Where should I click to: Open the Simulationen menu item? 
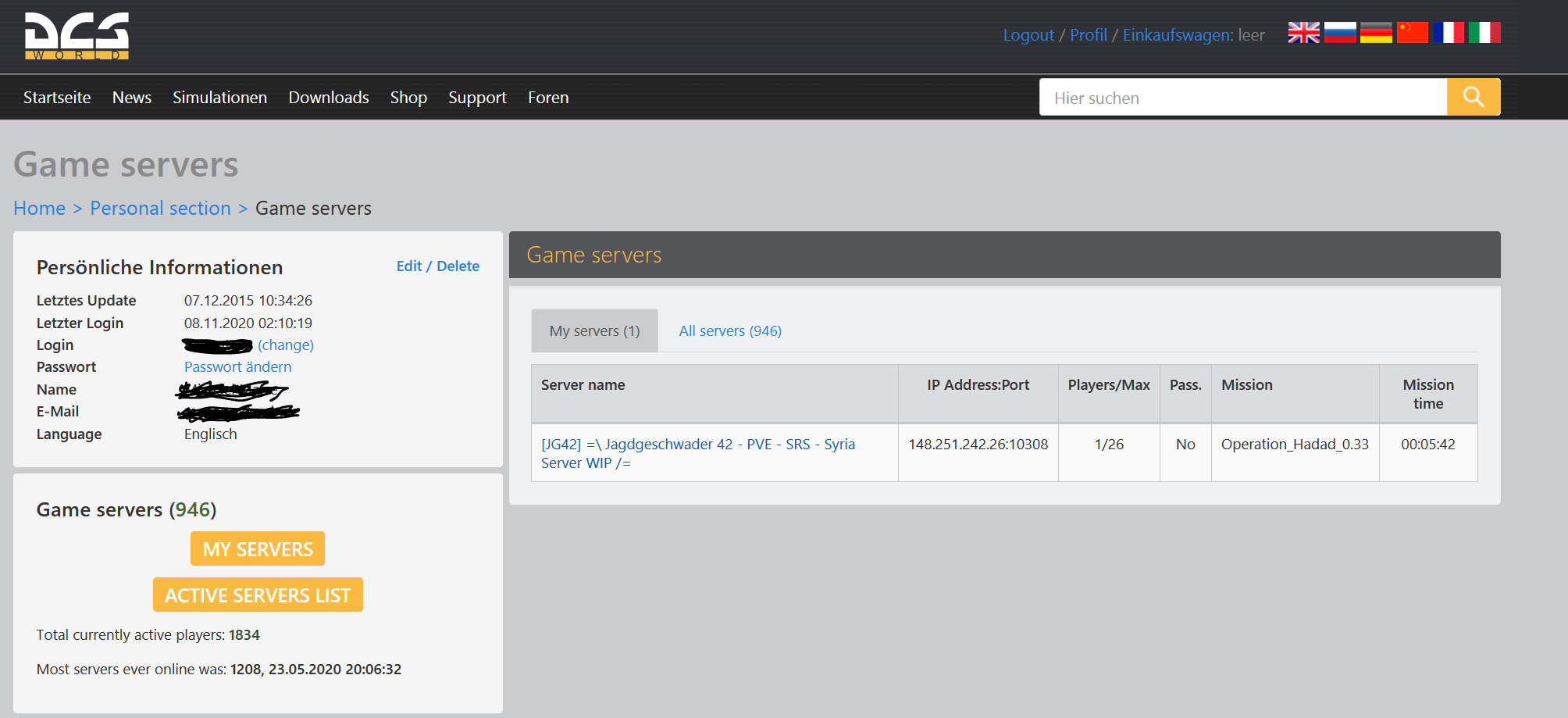click(x=219, y=98)
